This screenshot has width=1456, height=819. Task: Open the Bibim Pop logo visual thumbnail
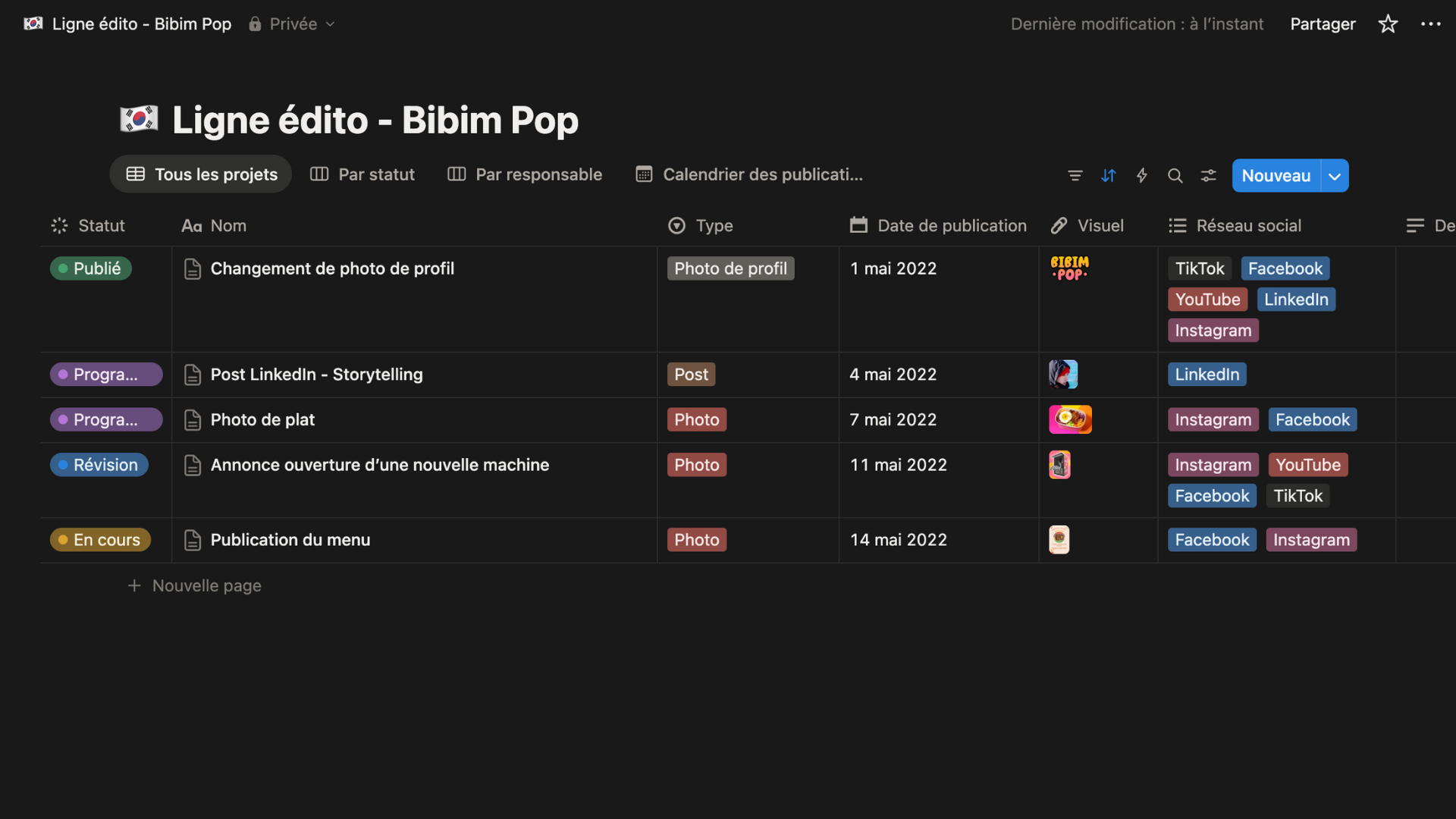[1069, 268]
